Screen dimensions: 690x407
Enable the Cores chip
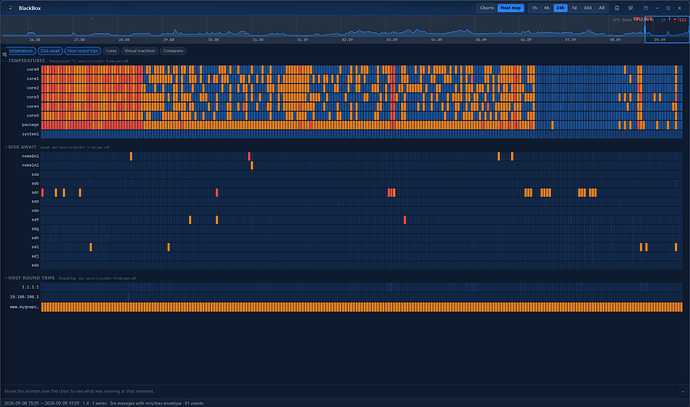tap(111, 51)
